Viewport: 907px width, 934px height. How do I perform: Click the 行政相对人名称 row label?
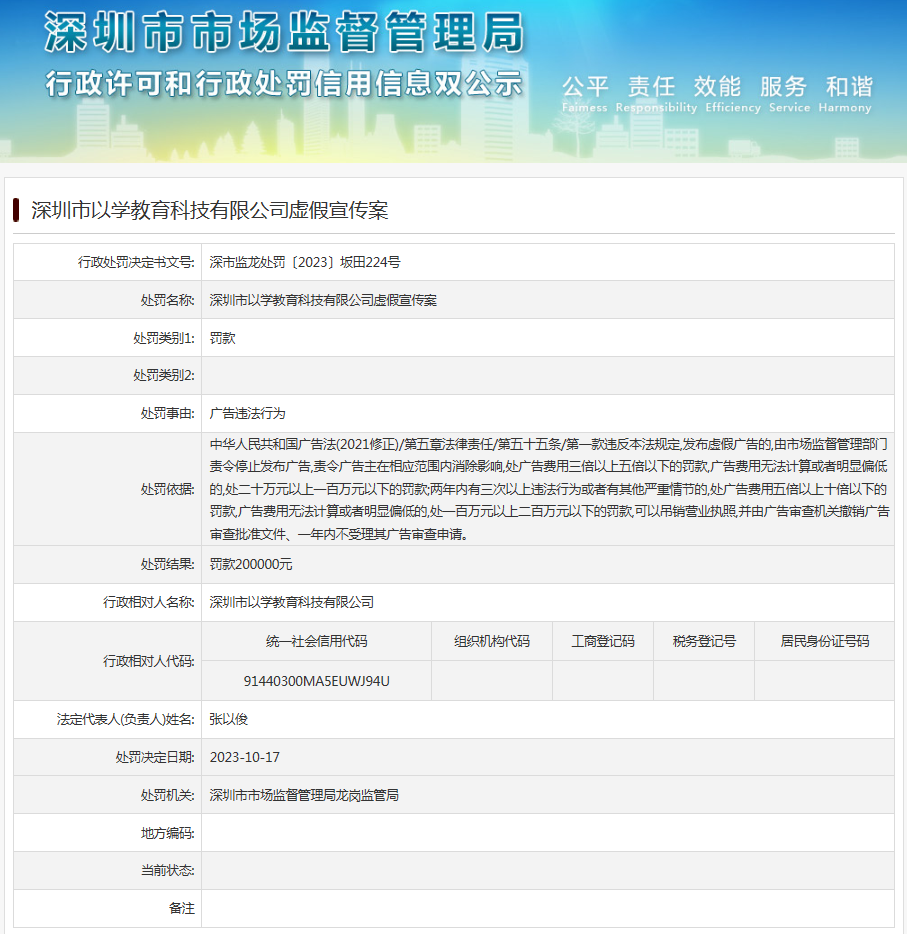pyautogui.click(x=149, y=603)
